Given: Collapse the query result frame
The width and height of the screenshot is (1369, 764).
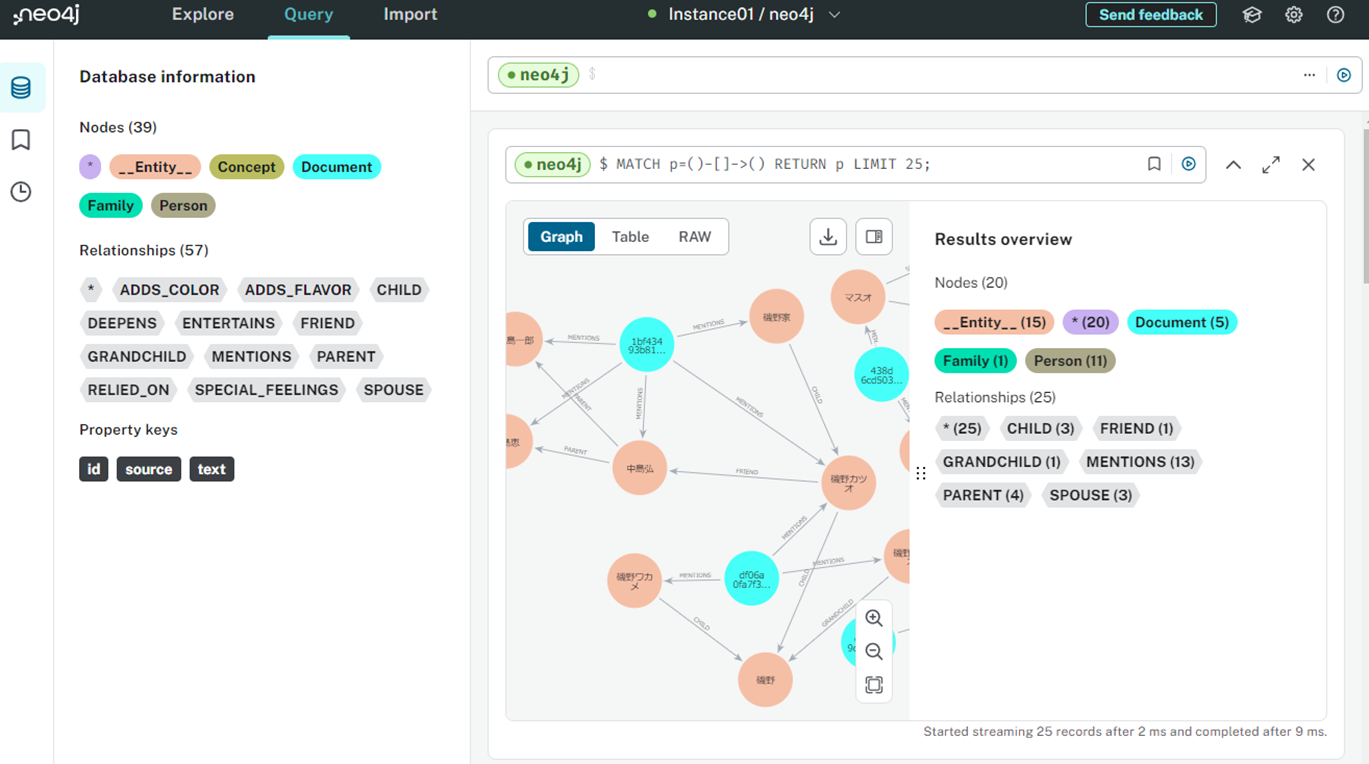Looking at the screenshot, I should click(1233, 164).
